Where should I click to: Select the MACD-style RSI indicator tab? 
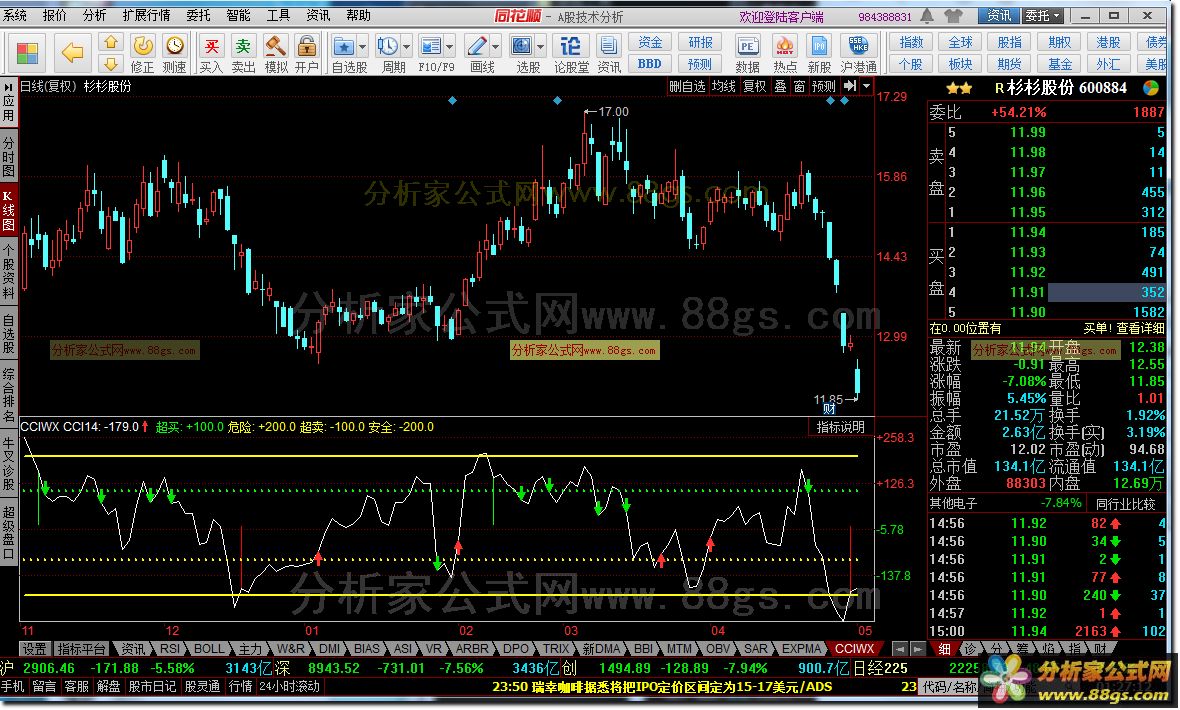pos(169,648)
